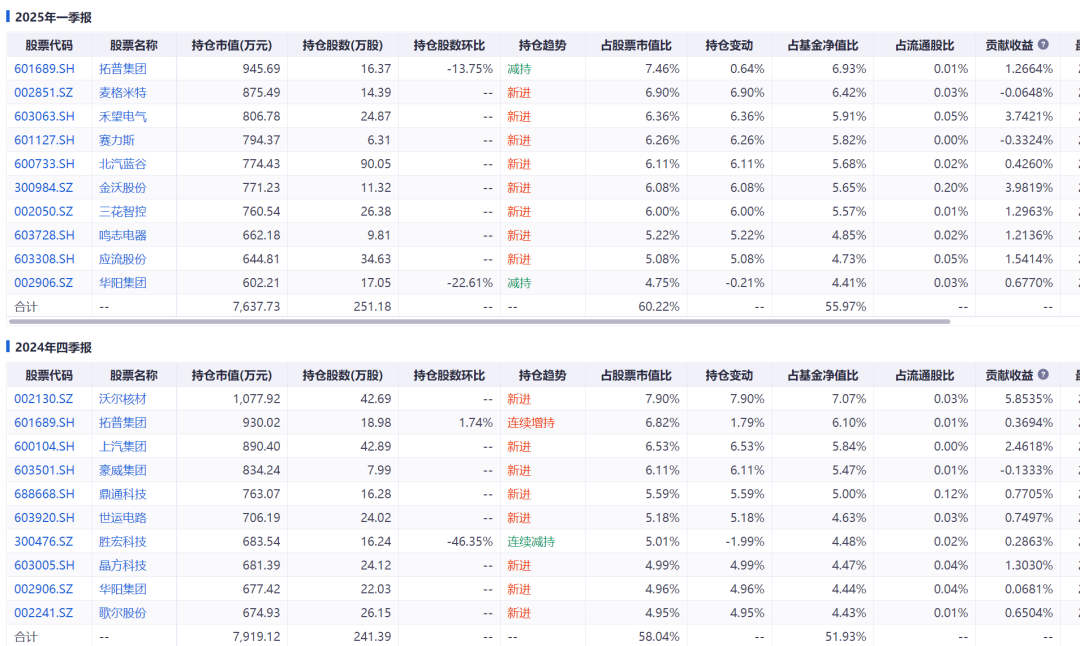This screenshot has height=646, width=1080.
Task: Open stock name 胜宏科技
Action: [x=123, y=541]
